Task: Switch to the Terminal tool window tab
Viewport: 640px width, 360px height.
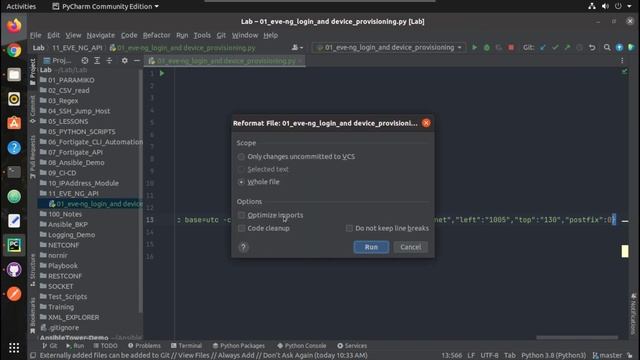Action: tap(186, 346)
